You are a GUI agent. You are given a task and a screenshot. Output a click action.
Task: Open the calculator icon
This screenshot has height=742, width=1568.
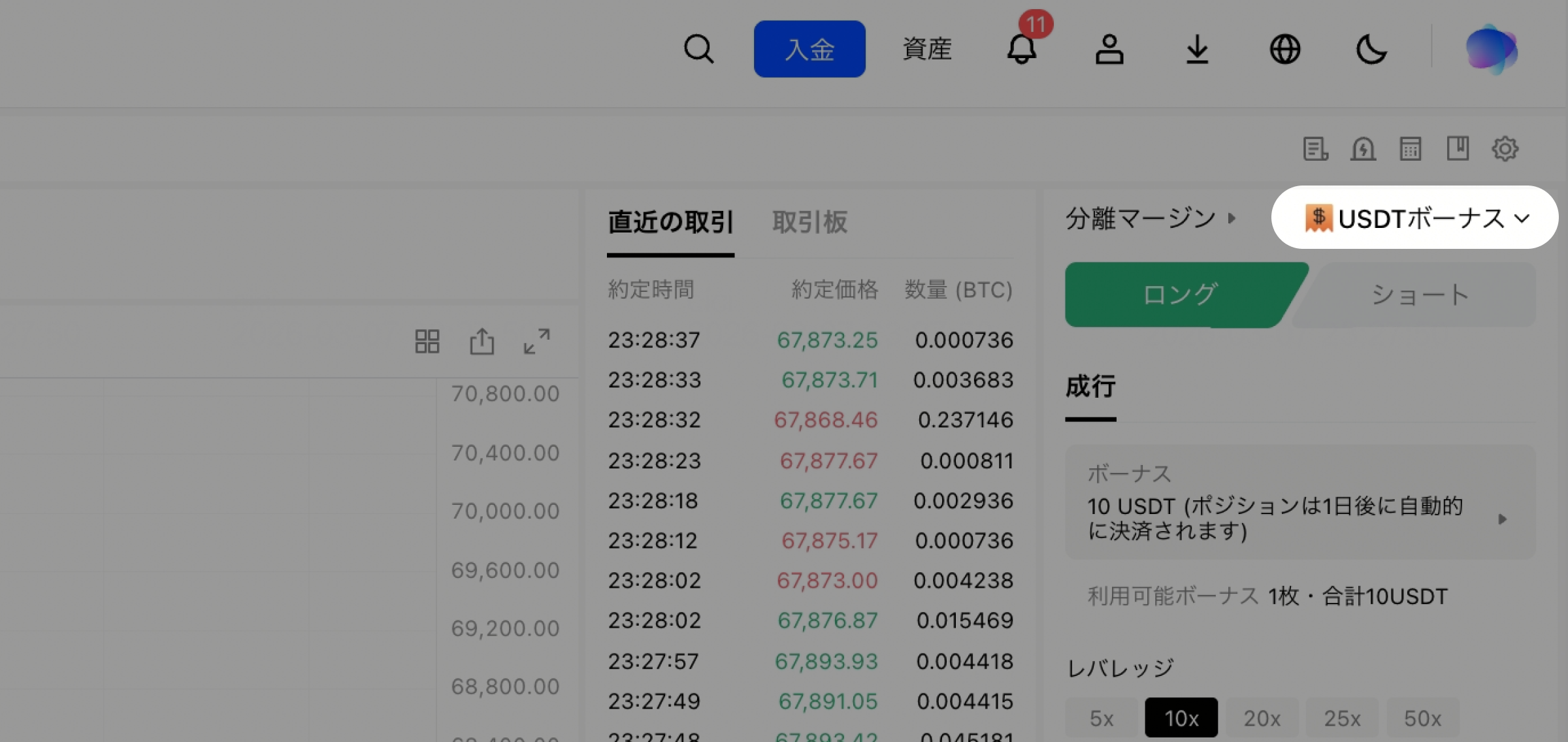pos(1410,149)
